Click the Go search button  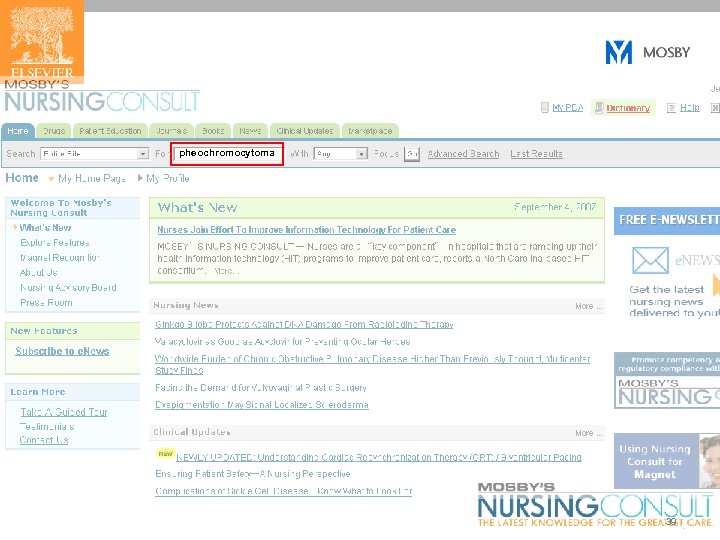pos(412,154)
